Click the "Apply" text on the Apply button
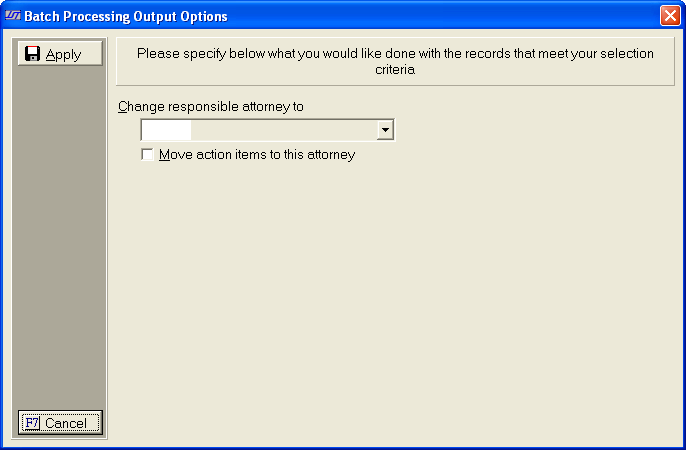Screen dimensions: 686x450 [64, 54]
